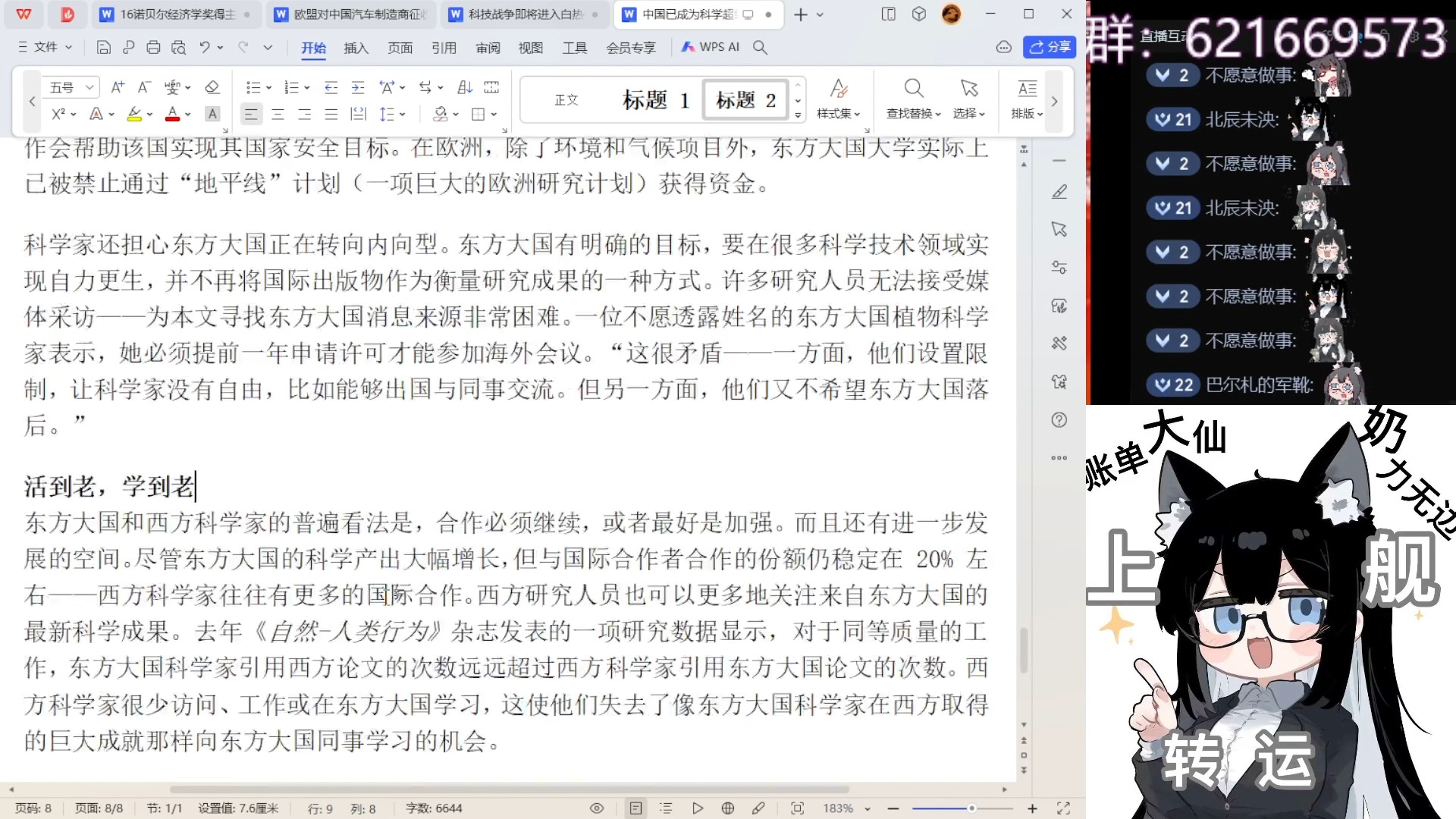The width and height of the screenshot is (1456, 819).
Task: Click the Save icon in quick toolbar
Action: point(104,47)
